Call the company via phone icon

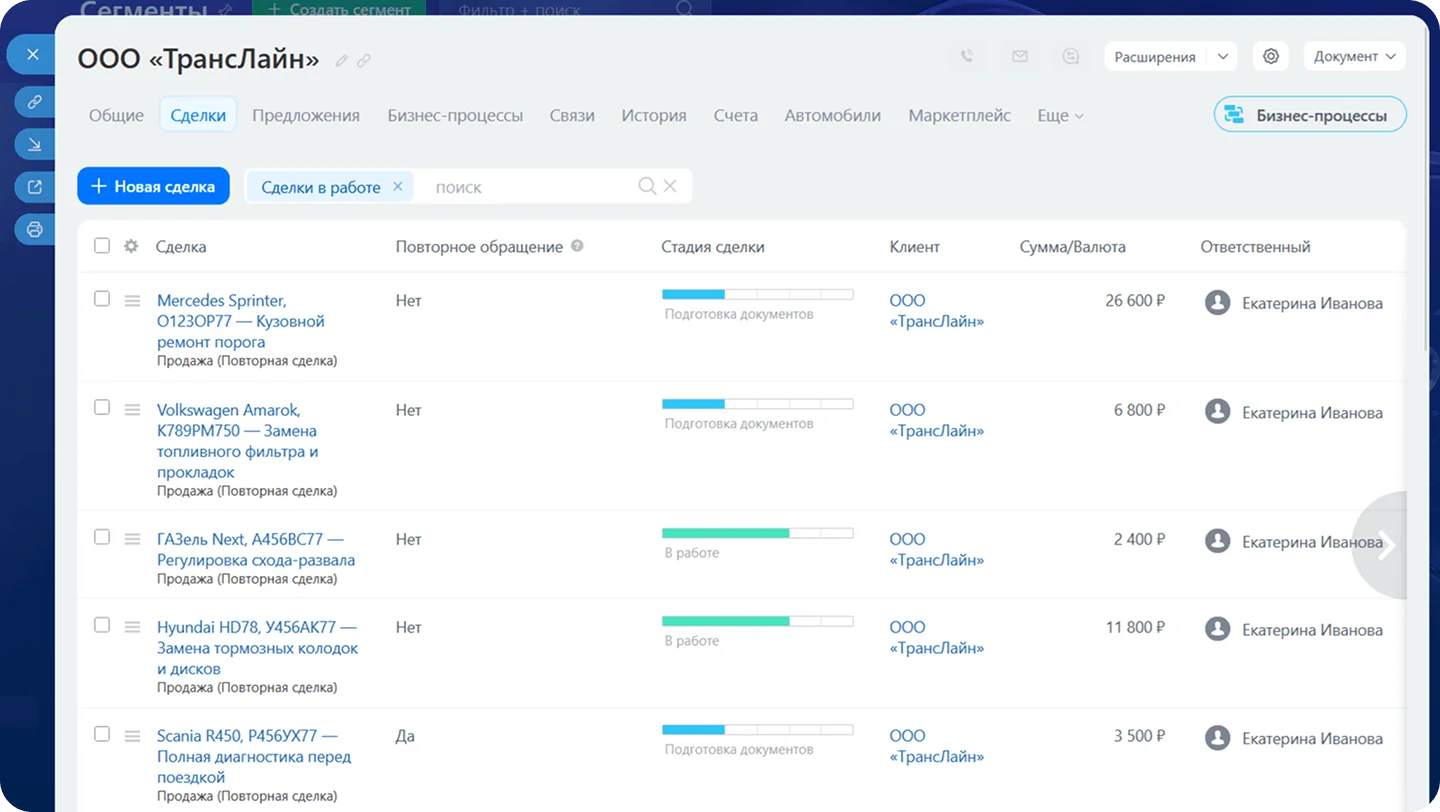(x=967, y=57)
